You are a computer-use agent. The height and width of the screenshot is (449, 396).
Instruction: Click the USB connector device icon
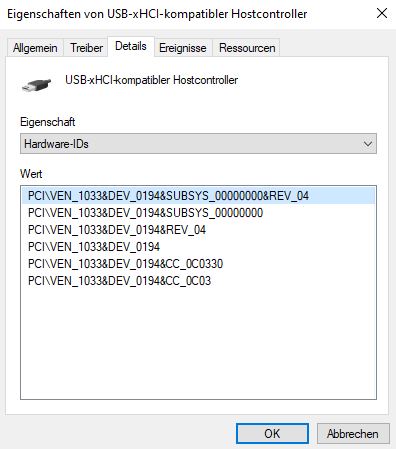coord(36,84)
